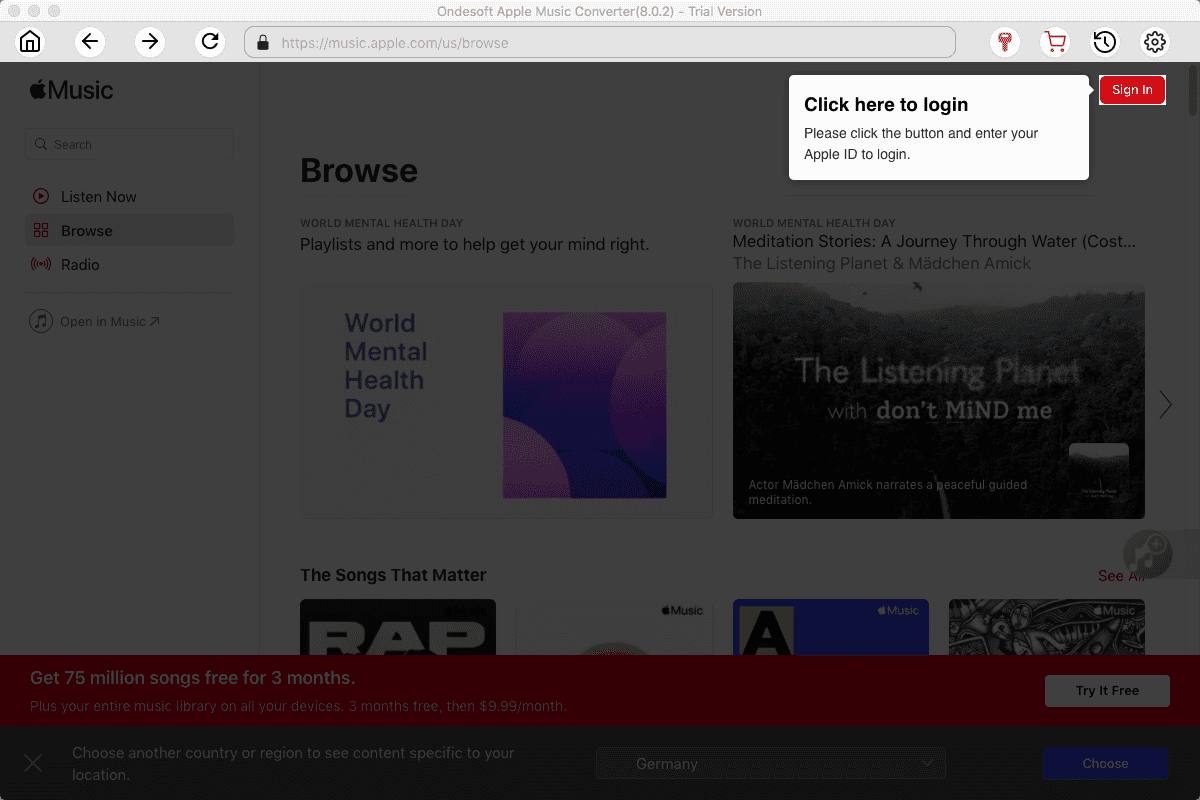The height and width of the screenshot is (800, 1200).
Task: Open the blue A-letter playlist thumbnail
Action: tap(831, 627)
